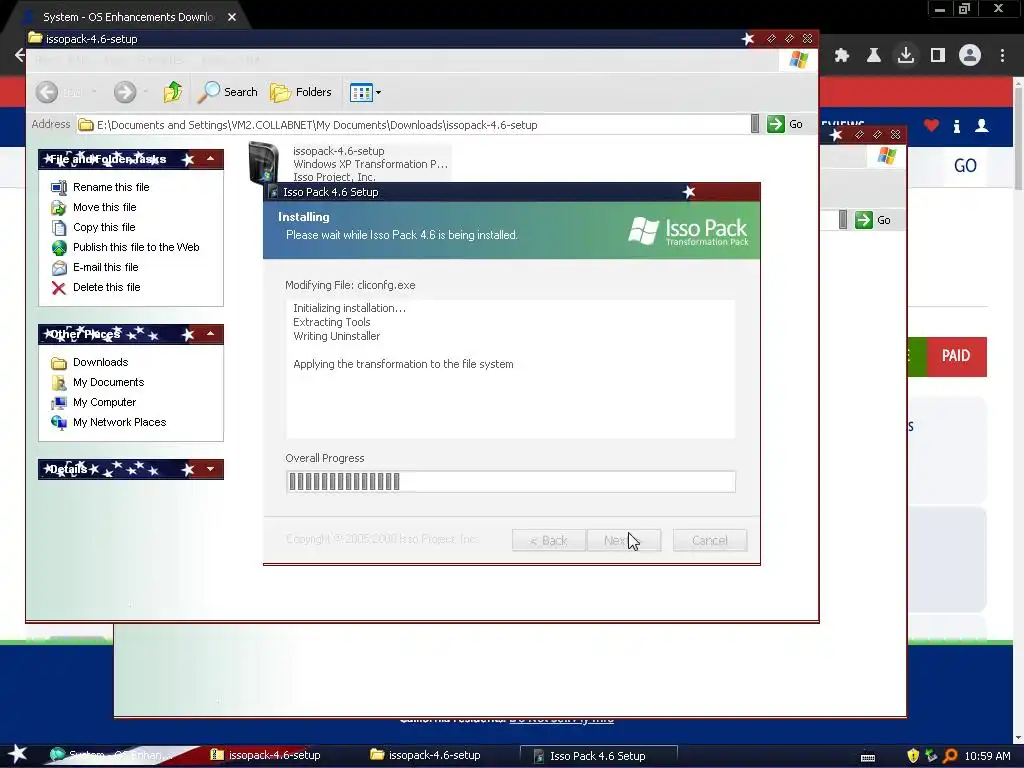Collapse the File and Folder Tasks panel
1024x768 pixels.
pos(210,159)
